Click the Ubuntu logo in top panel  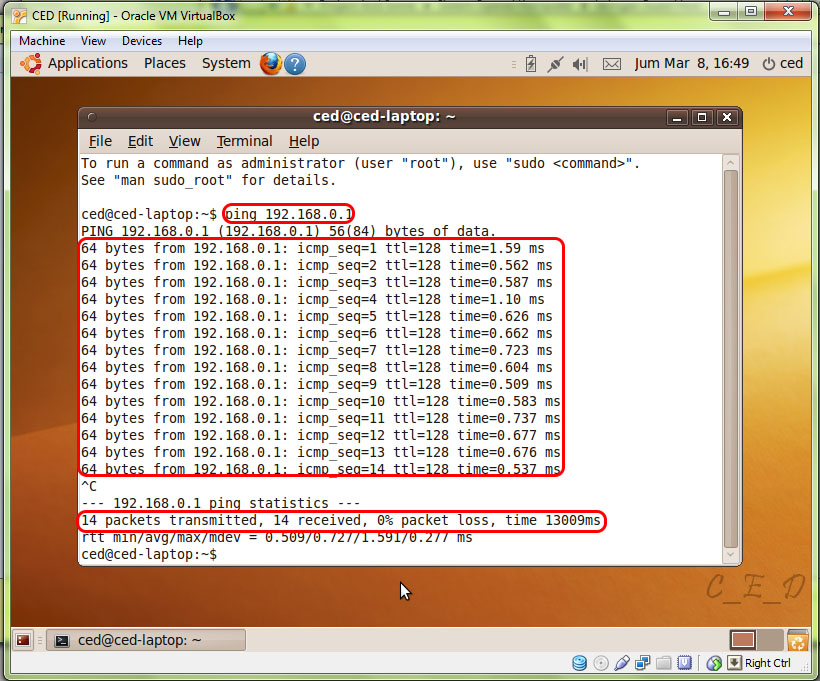coord(31,64)
